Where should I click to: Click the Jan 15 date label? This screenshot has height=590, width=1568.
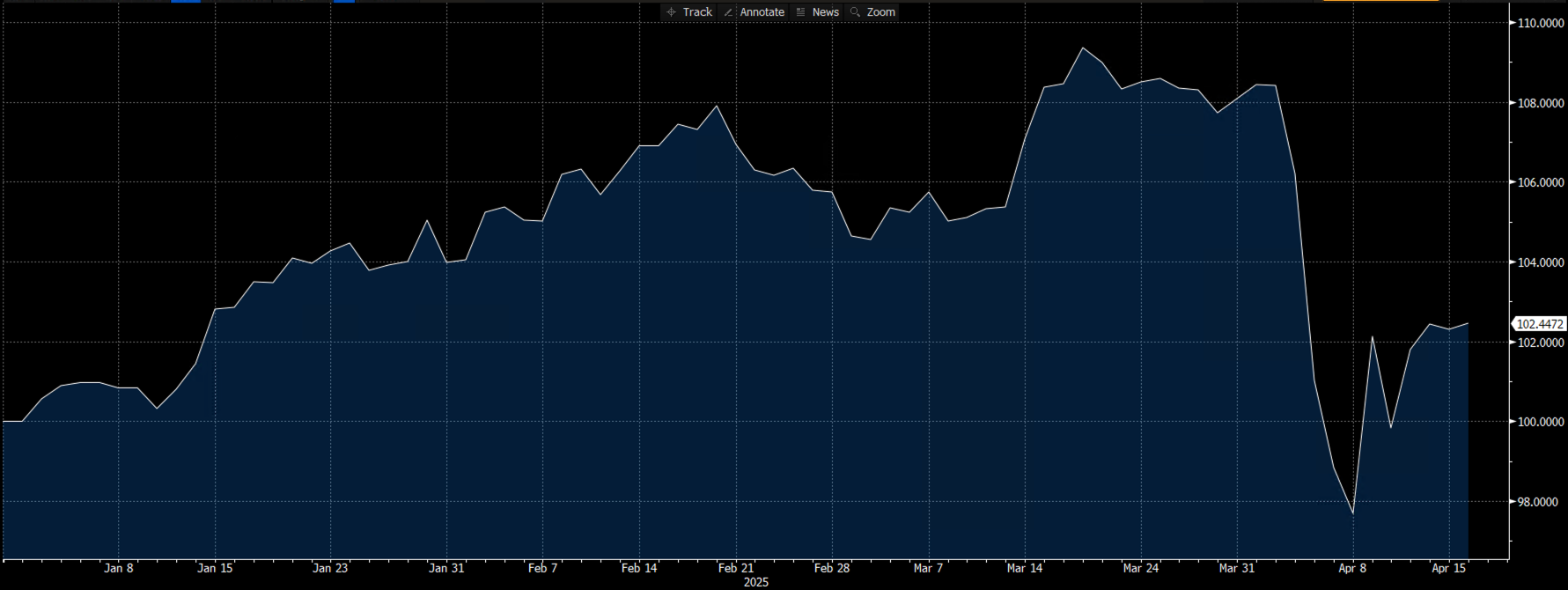pos(215,568)
